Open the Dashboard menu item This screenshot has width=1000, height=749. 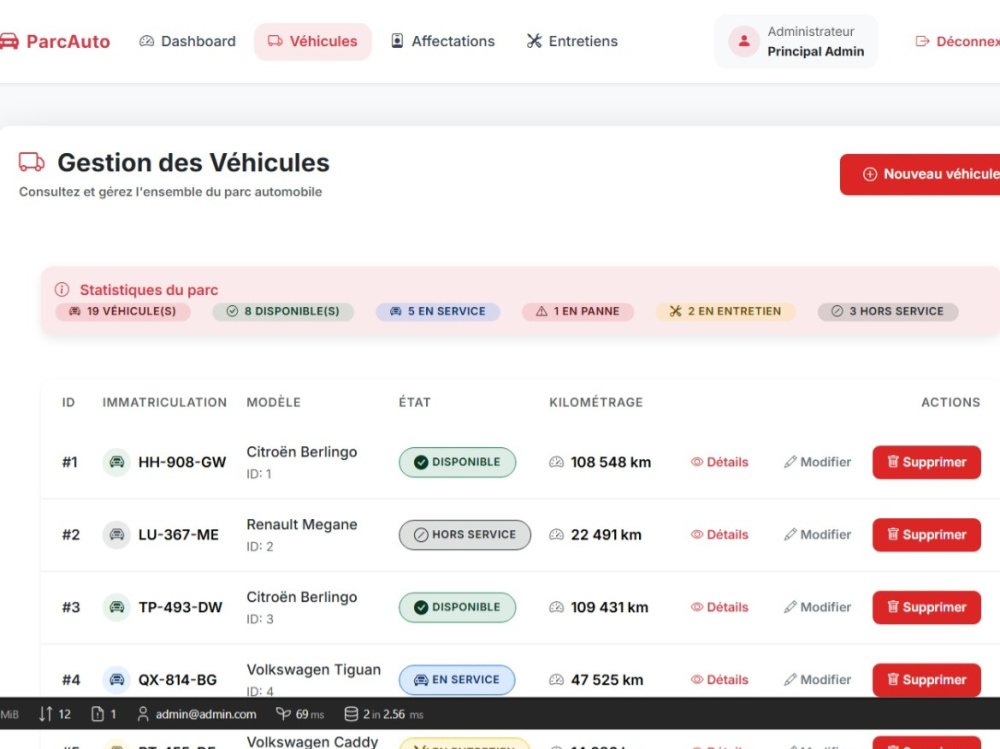click(188, 41)
